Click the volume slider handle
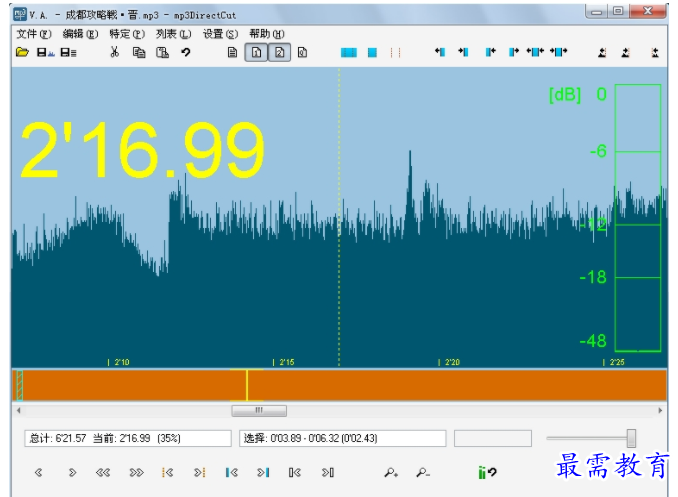 [631, 438]
